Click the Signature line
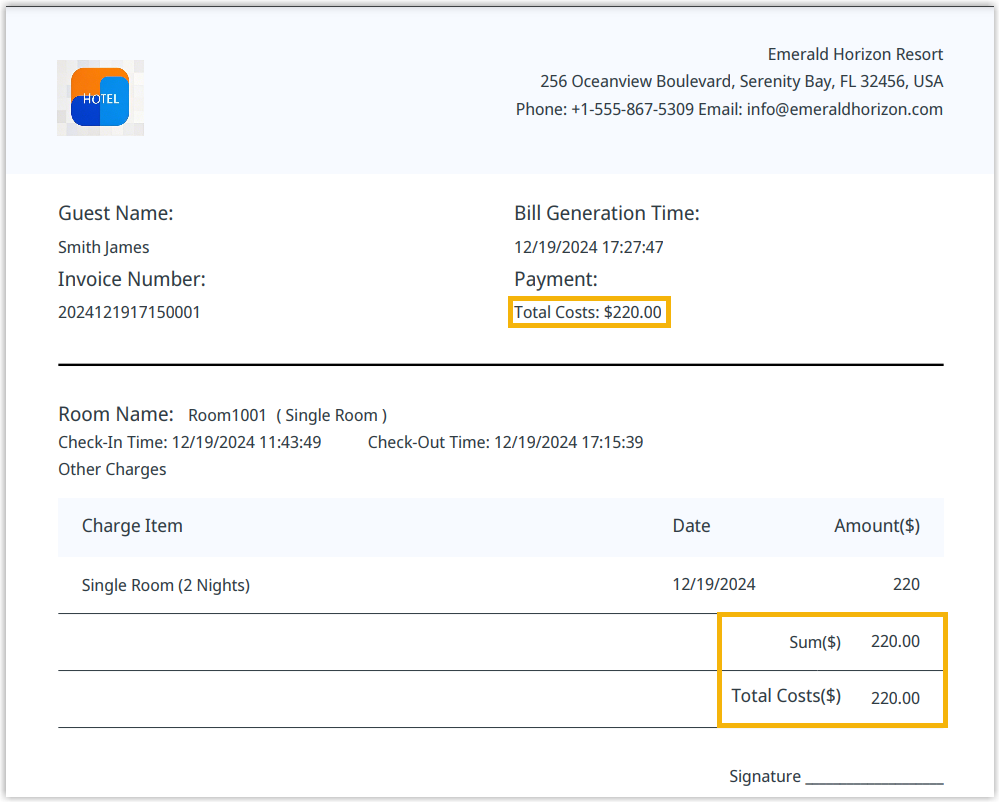 point(873,777)
